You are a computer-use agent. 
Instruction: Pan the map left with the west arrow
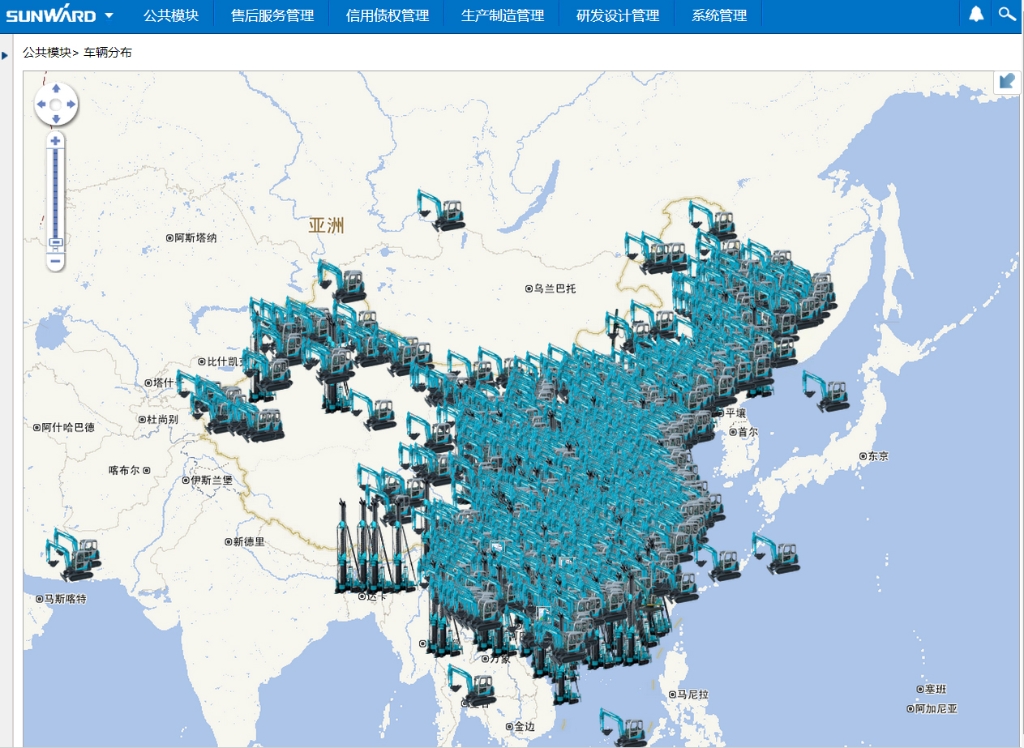(41, 104)
